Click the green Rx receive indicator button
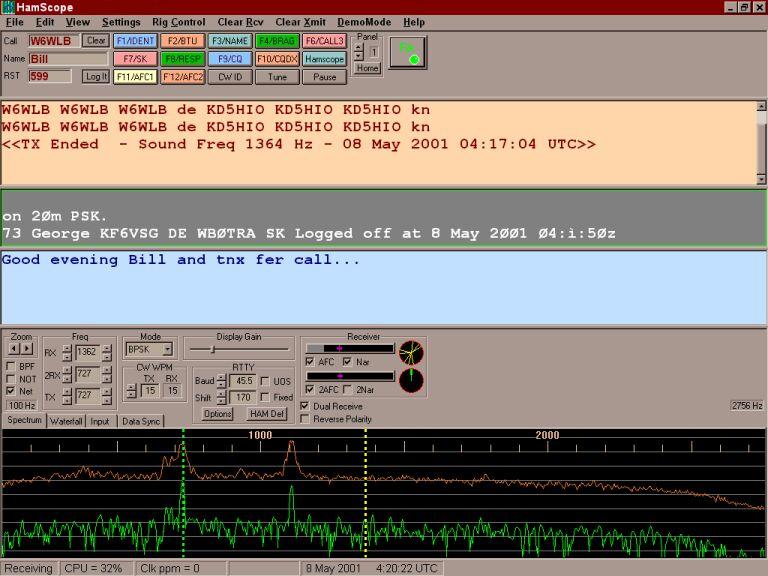This screenshot has width=768, height=576. 407,53
